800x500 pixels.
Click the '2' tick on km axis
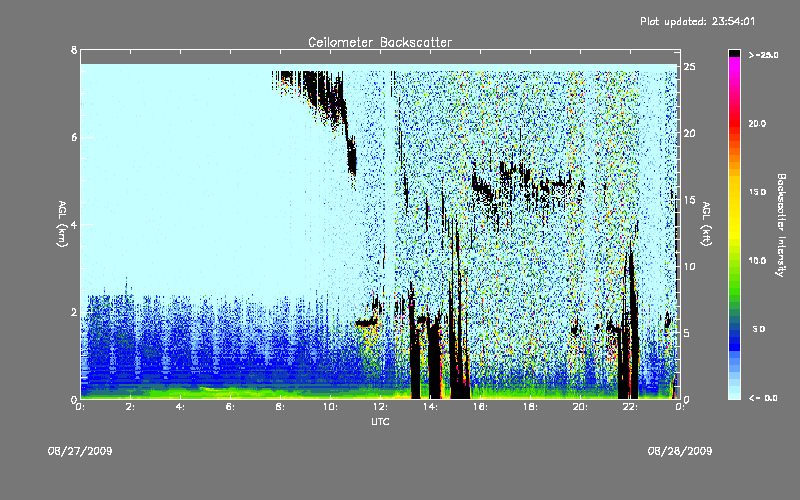[x=74, y=312]
